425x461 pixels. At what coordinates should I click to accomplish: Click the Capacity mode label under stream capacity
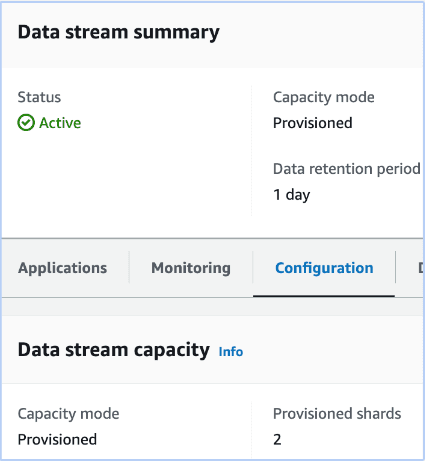(68, 414)
